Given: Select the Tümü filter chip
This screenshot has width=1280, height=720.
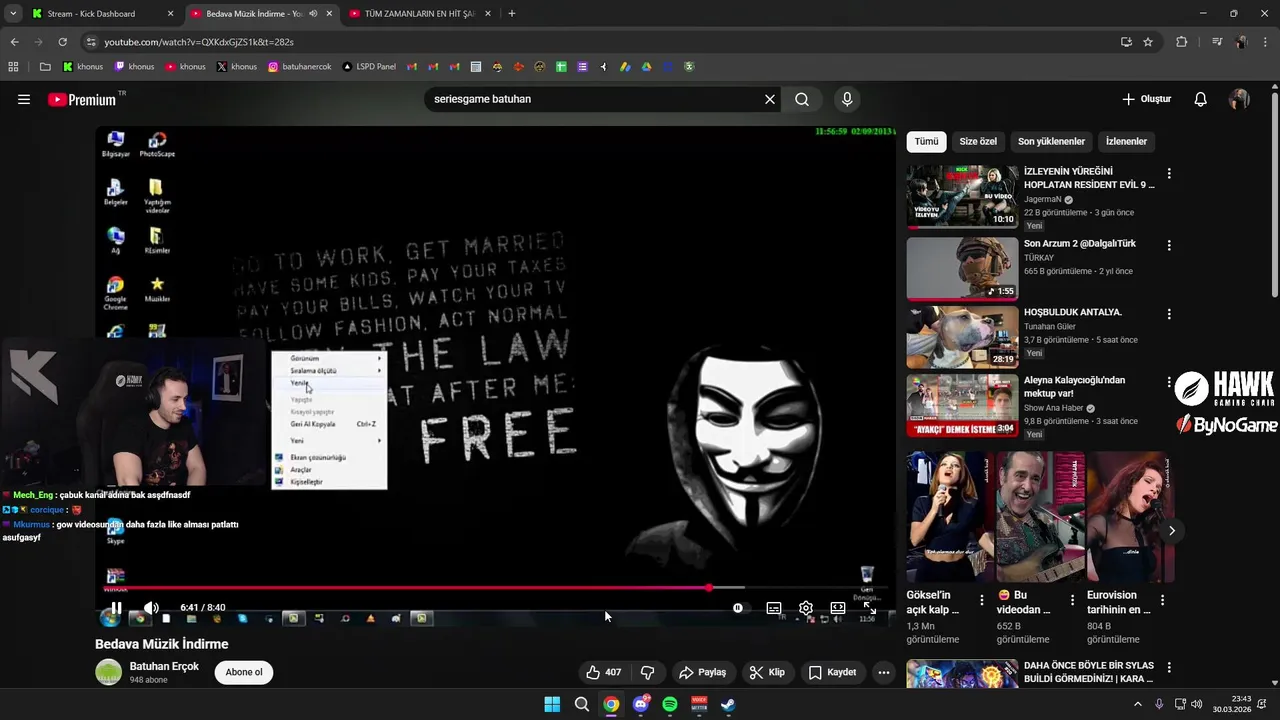Looking at the screenshot, I should [927, 141].
